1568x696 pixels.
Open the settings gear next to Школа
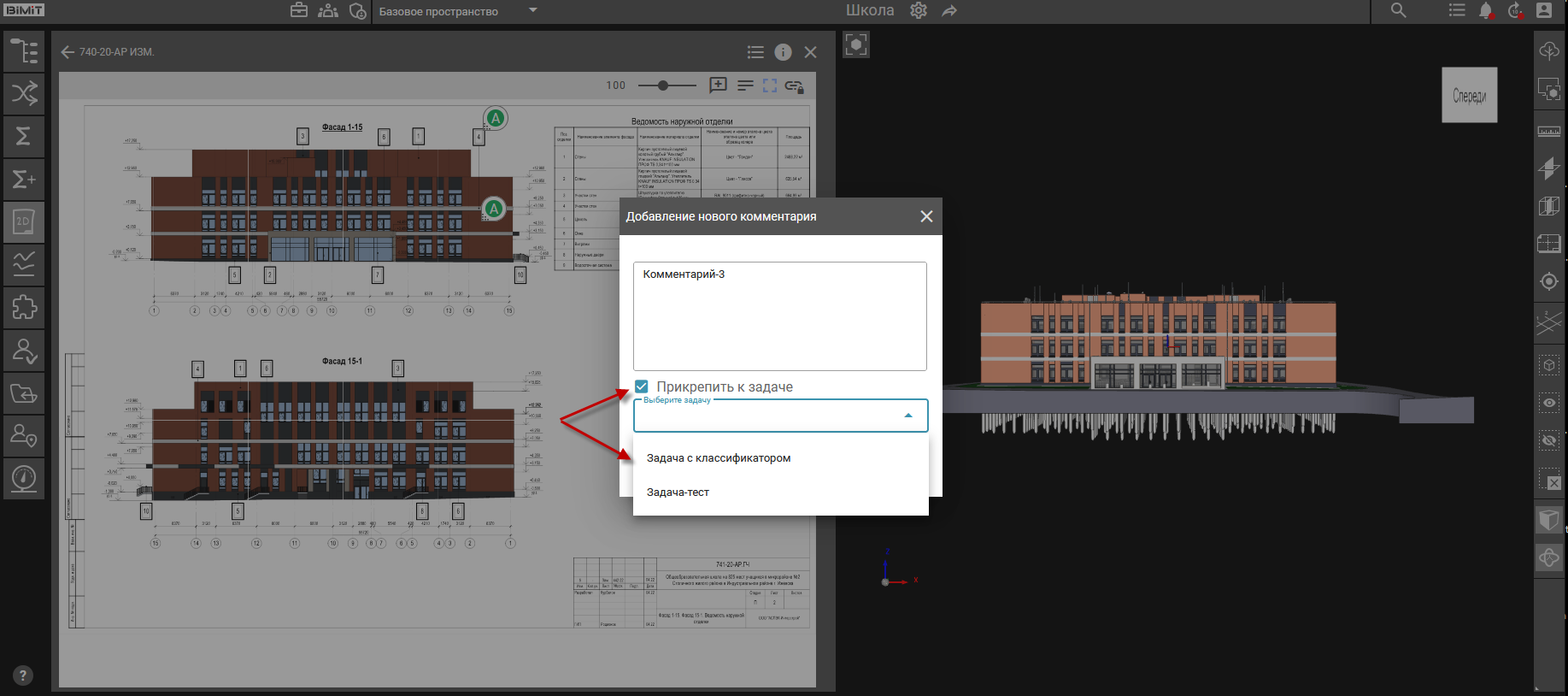(919, 11)
